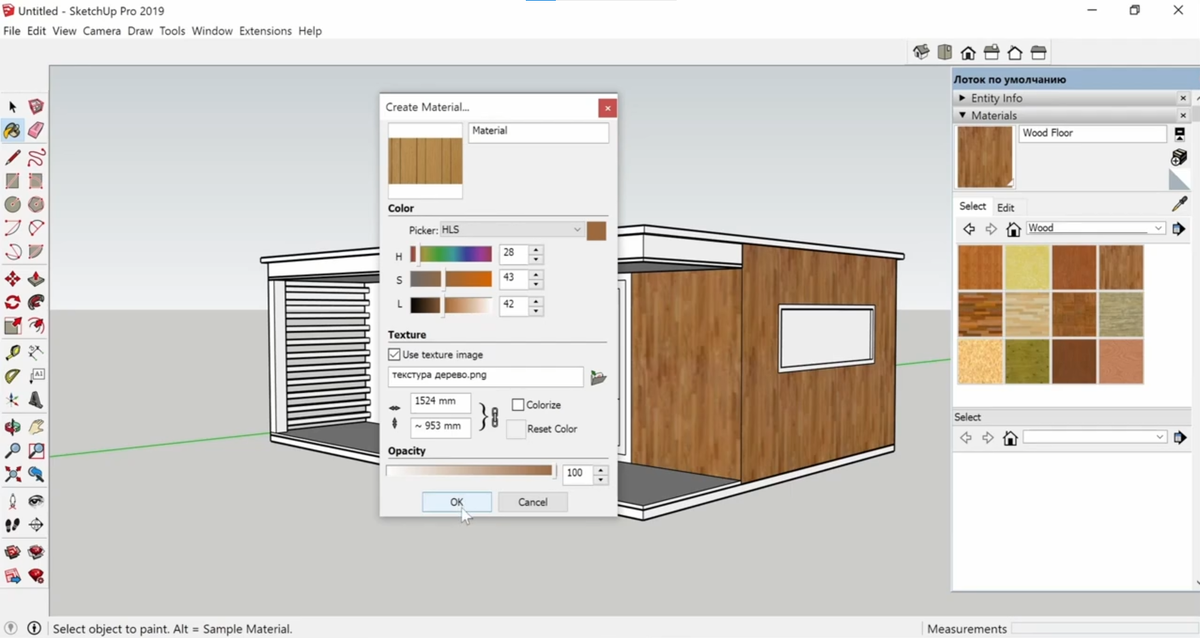This screenshot has height=638, width=1200.
Task: Click the Opacity slider track
Action: click(x=470, y=470)
